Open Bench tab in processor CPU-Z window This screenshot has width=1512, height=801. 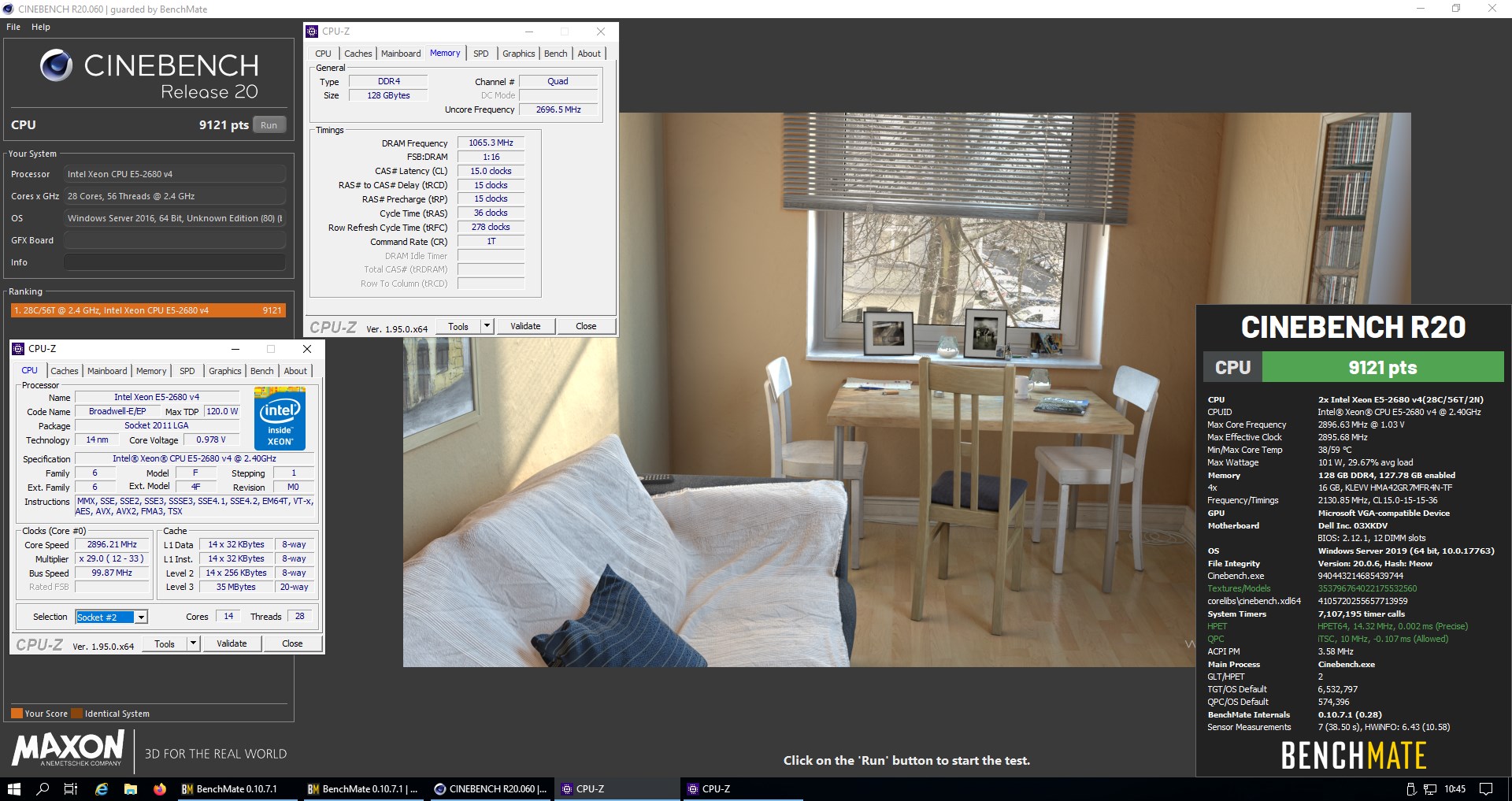coord(262,371)
